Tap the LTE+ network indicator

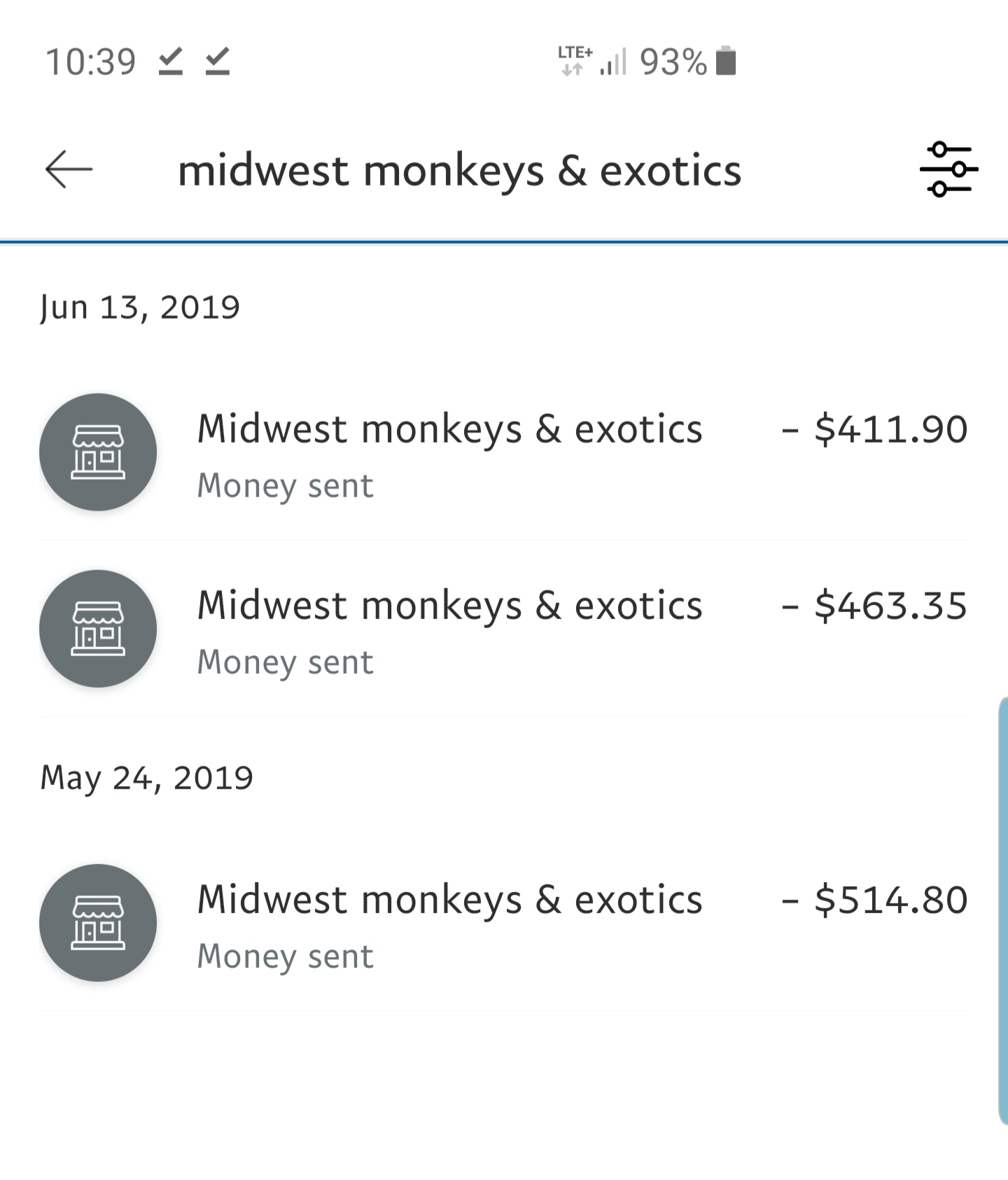575,60
